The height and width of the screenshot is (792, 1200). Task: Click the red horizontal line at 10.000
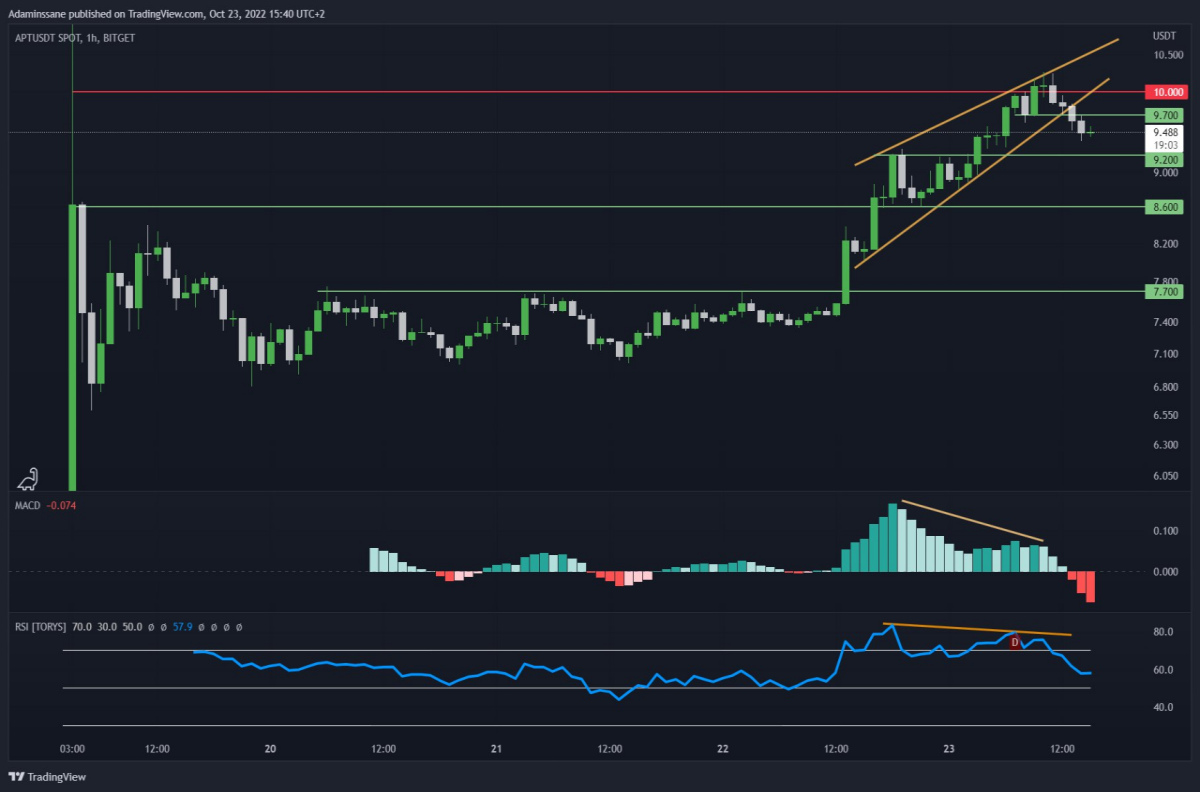600,91
